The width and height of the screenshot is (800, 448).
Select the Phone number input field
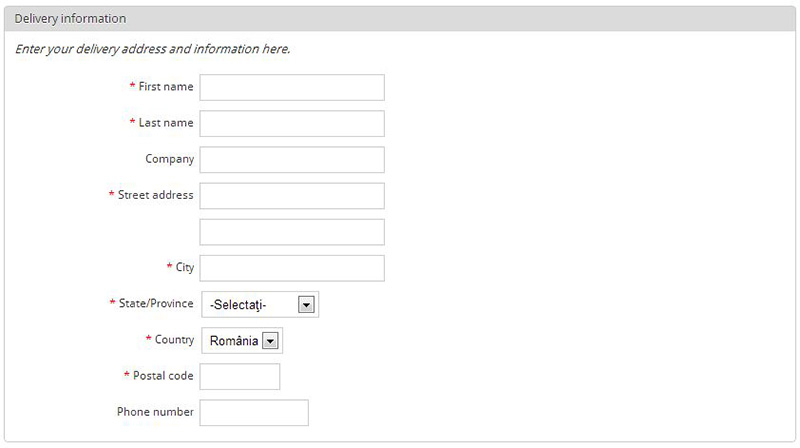[254, 412]
